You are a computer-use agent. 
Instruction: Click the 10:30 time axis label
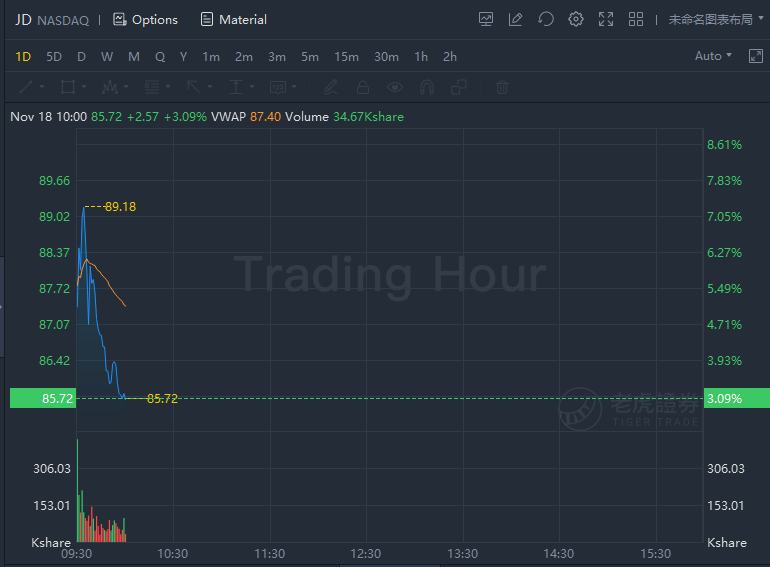coord(172,554)
